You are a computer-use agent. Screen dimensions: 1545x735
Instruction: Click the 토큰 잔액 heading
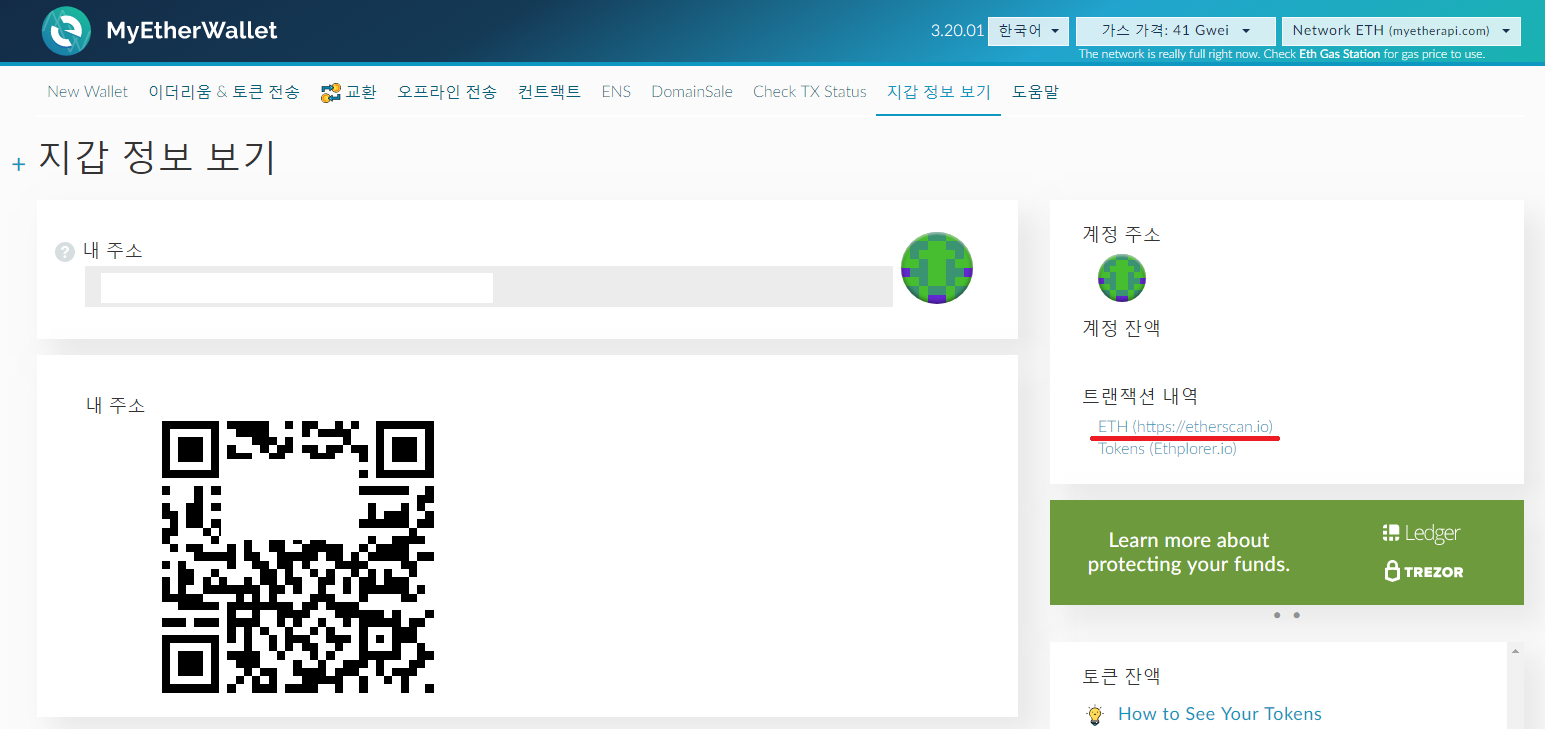[x=1122, y=676]
